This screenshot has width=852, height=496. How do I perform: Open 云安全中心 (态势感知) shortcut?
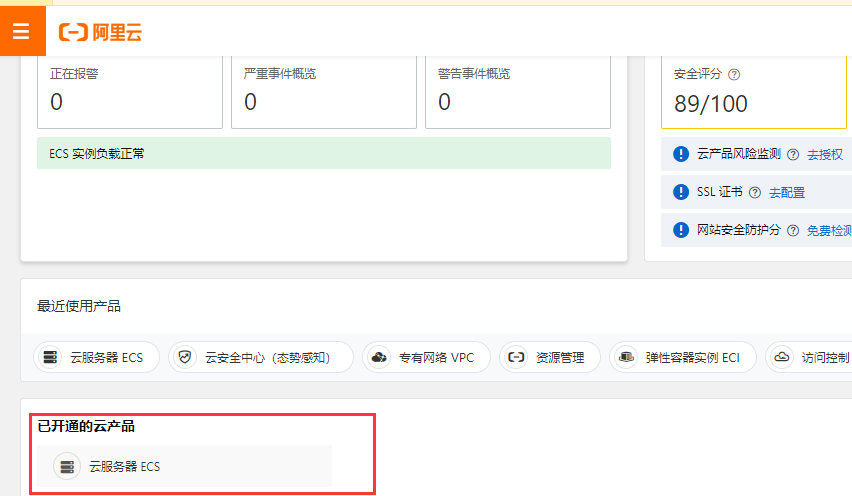click(261, 357)
